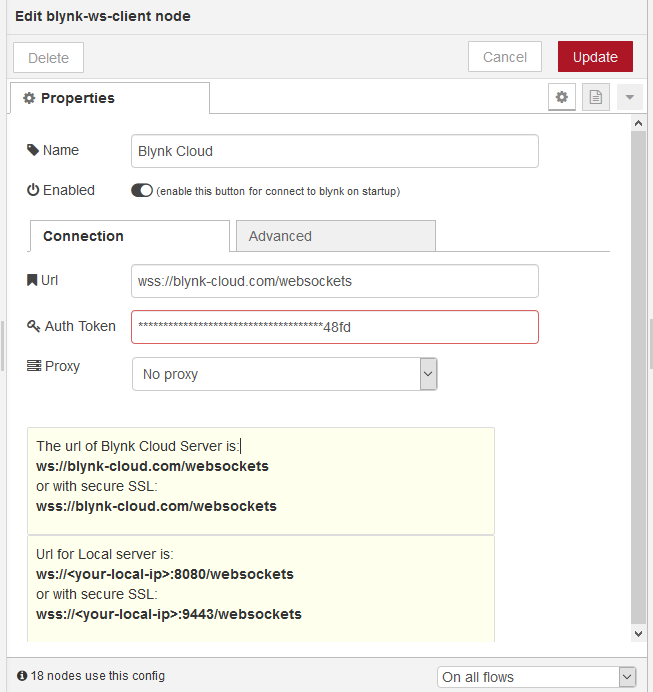The width and height of the screenshot is (653, 692).
Task: Click the Delete button
Action: click(x=49, y=57)
